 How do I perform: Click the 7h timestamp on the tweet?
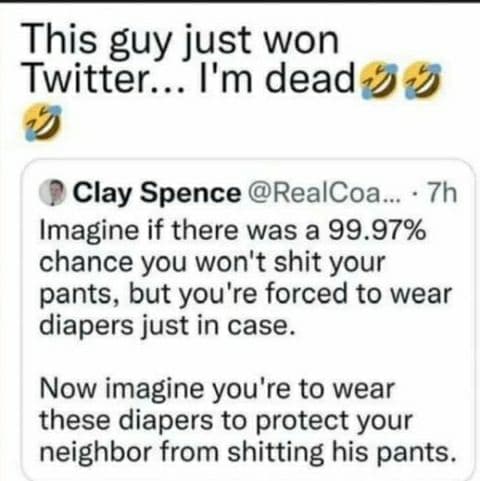(443, 193)
